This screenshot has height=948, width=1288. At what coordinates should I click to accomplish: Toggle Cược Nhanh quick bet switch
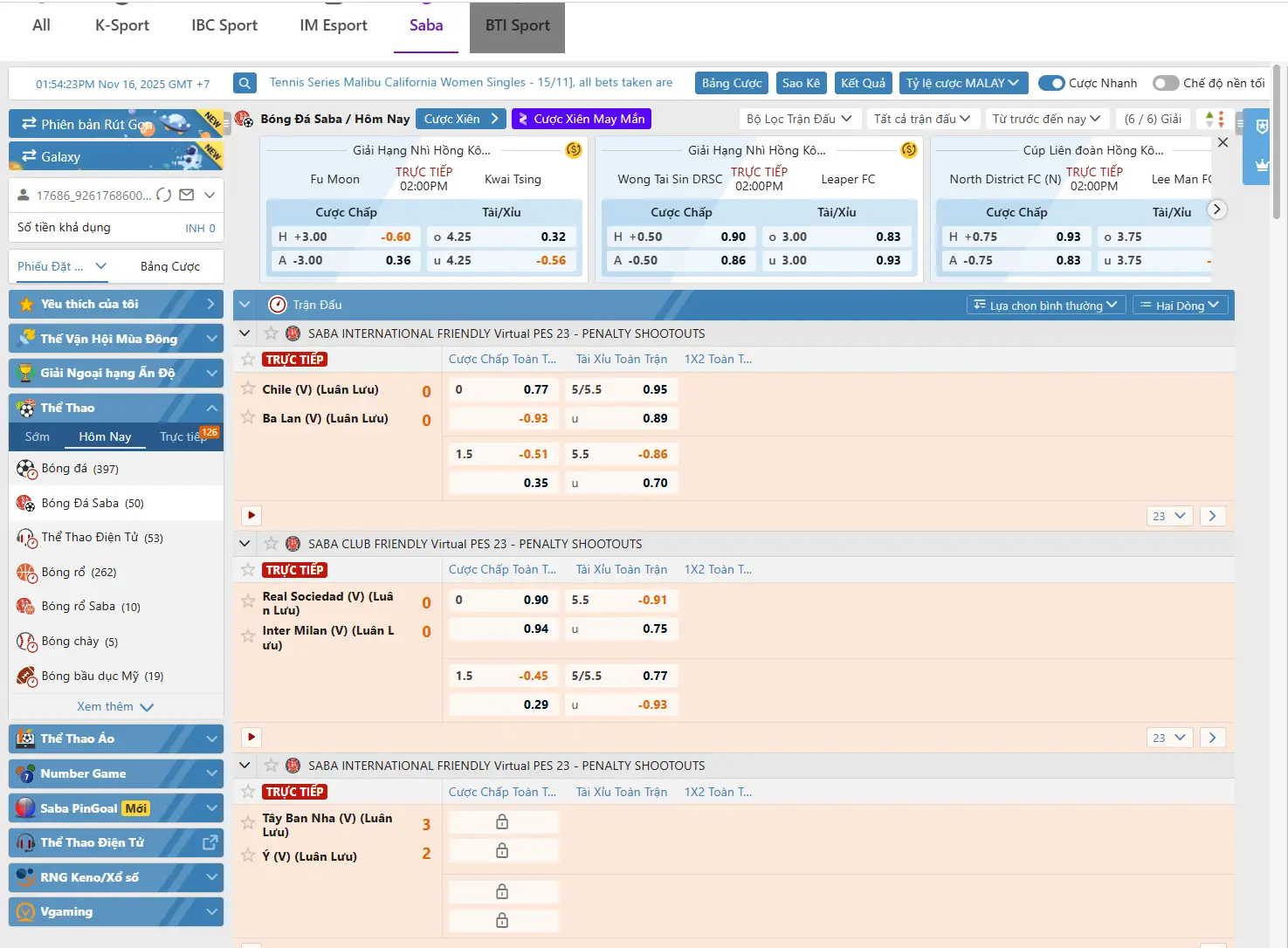click(1051, 83)
